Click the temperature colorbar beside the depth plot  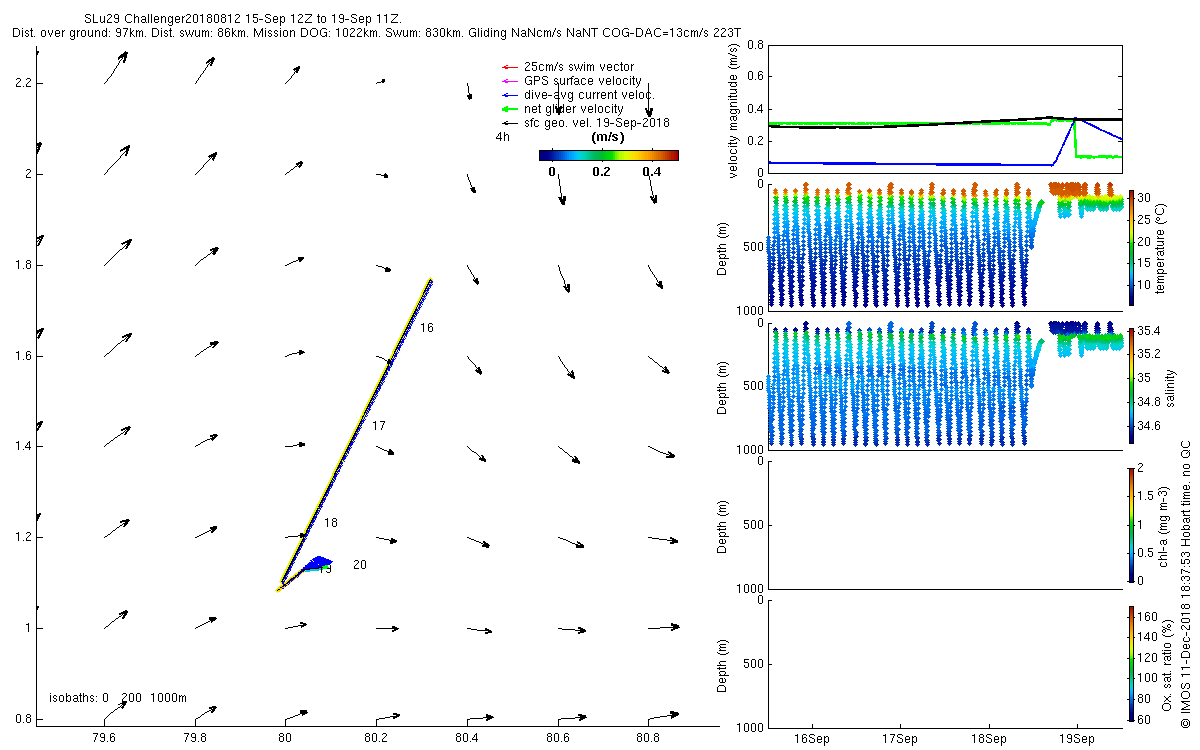[x=1131, y=247]
